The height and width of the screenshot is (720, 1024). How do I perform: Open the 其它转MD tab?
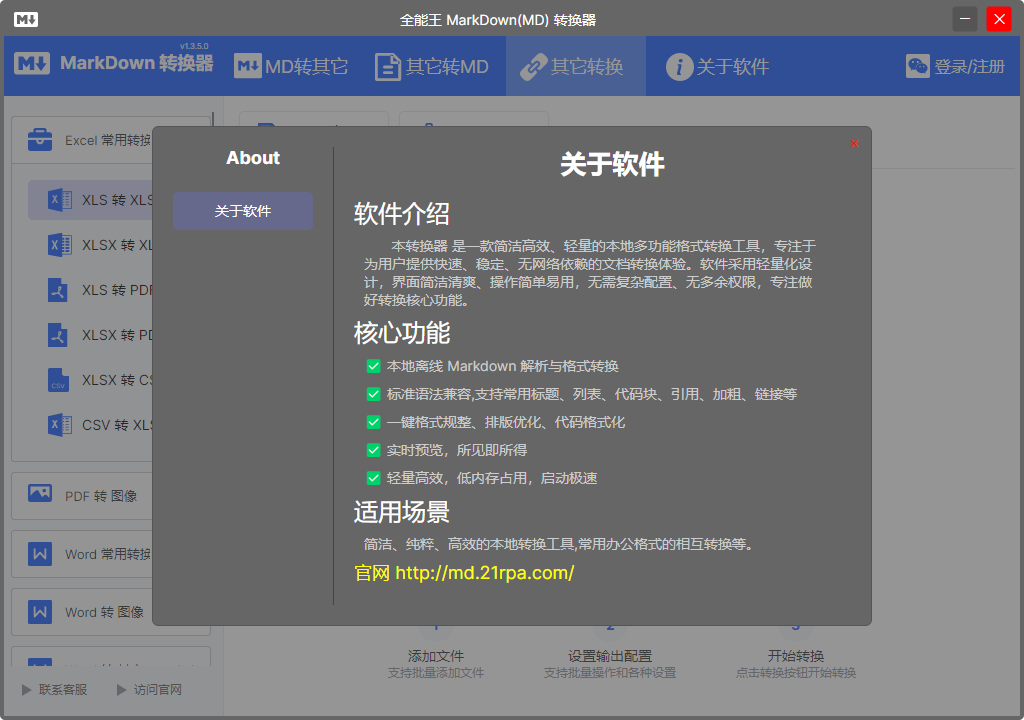(432, 66)
